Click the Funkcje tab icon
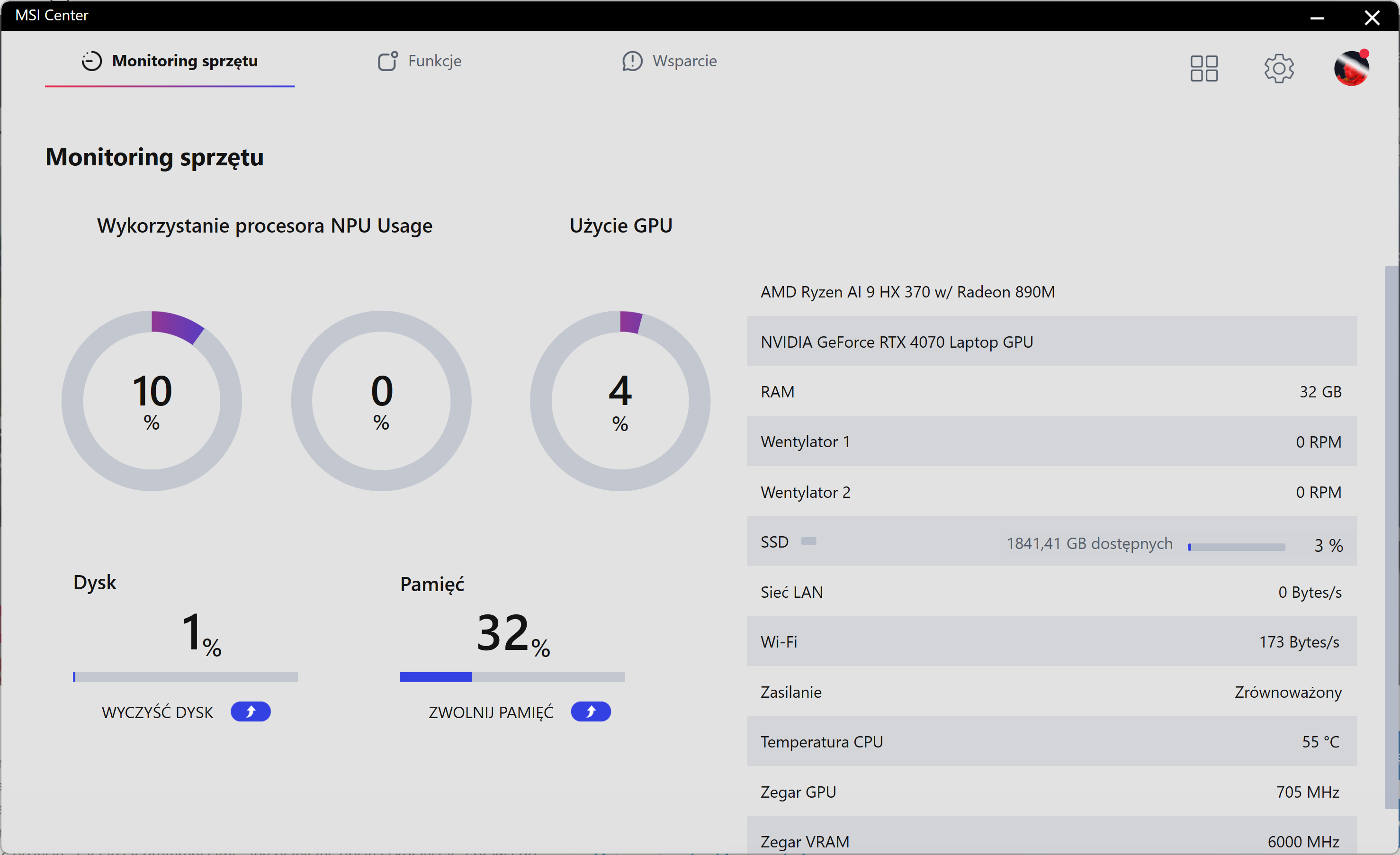 (x=388, y=61)
